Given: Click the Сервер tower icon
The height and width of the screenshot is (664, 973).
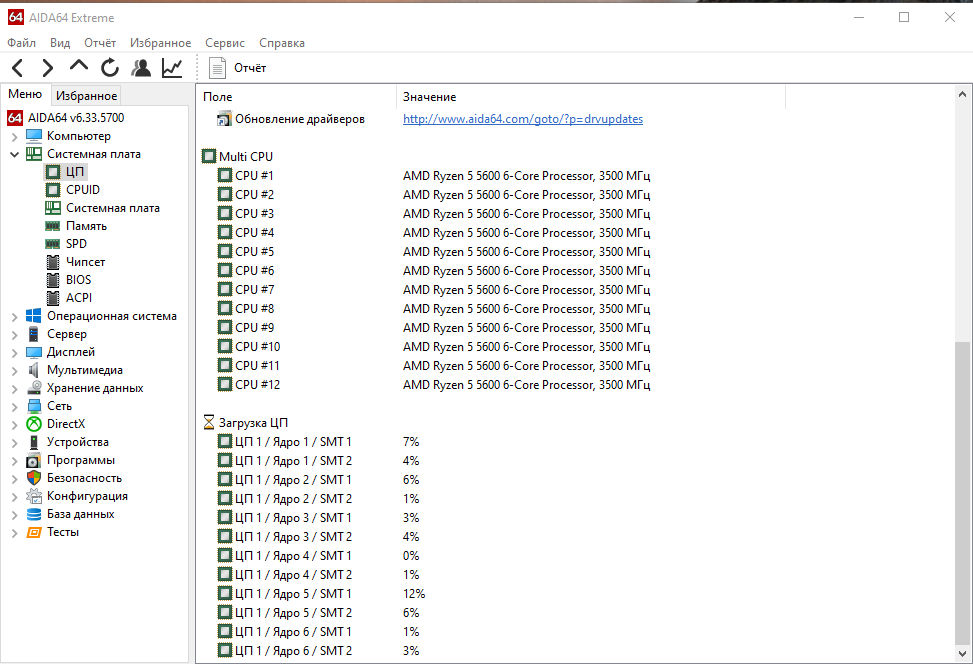Looking at the screenshot, I should (34, 334).
